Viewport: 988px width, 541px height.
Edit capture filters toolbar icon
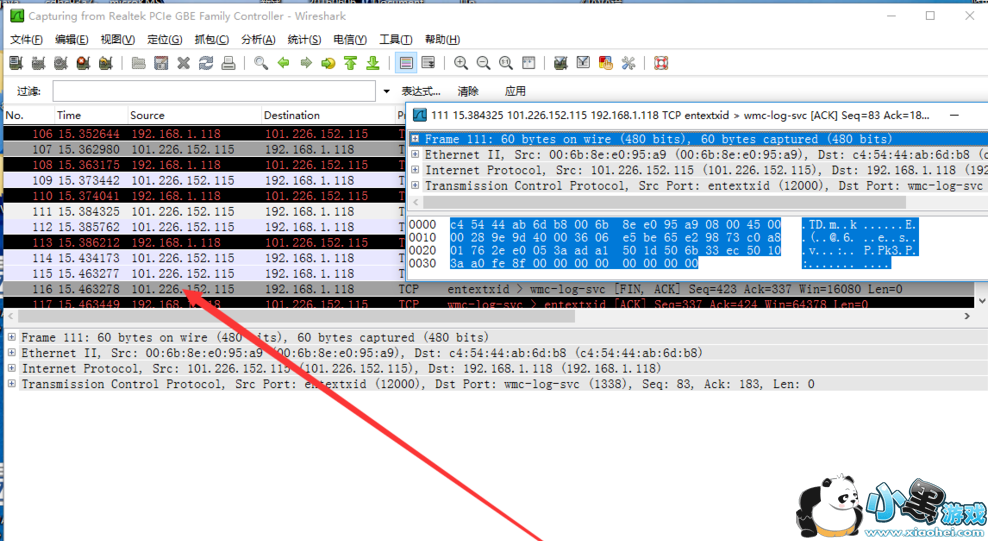pyautogui.click(x=560, y=63)
